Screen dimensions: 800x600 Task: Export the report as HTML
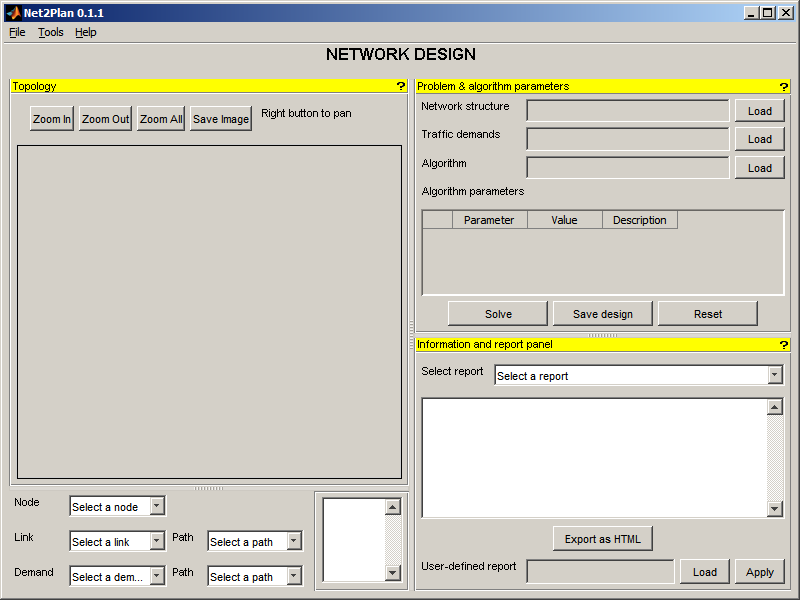603,539
